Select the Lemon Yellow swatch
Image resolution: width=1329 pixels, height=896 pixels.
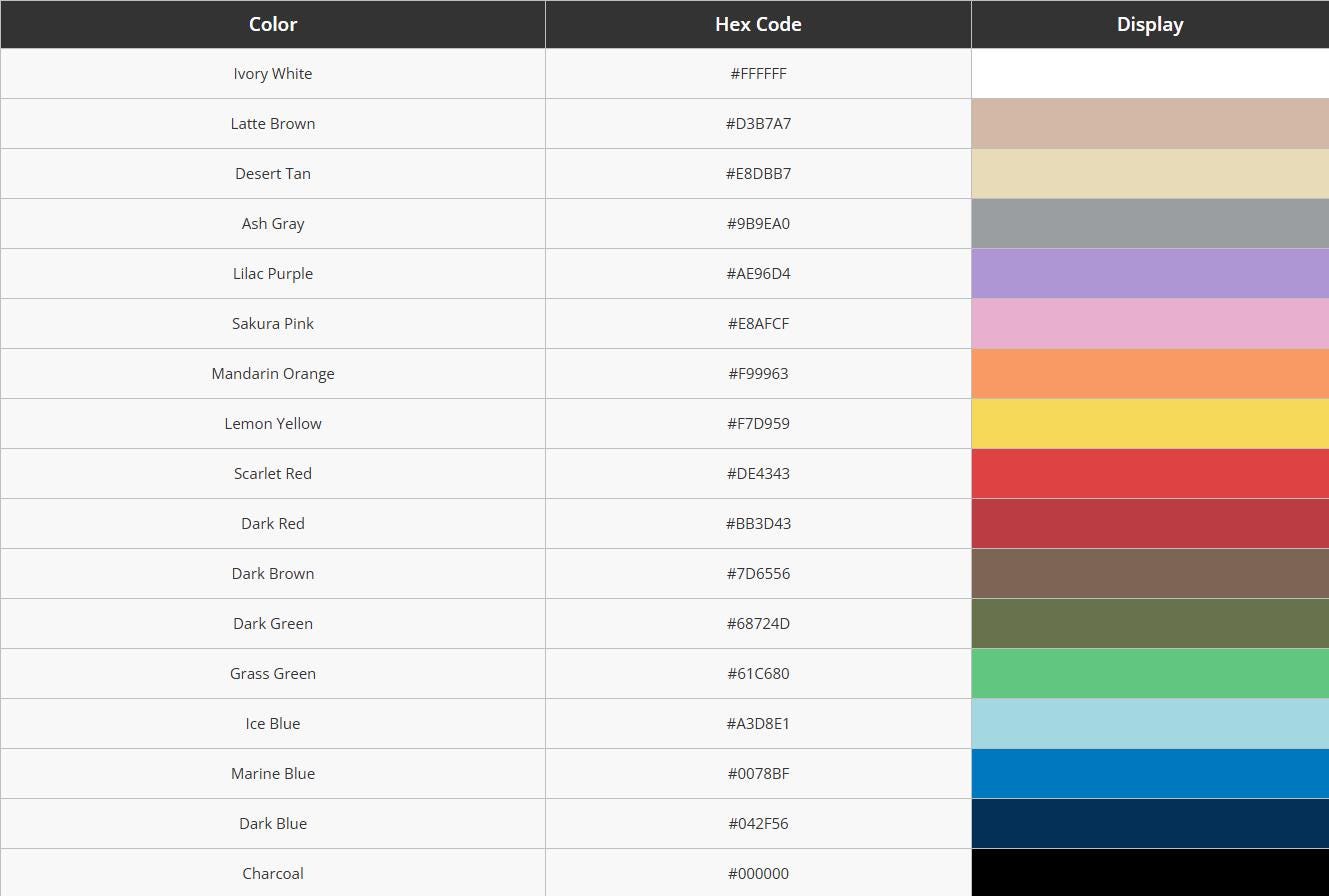pos(1149,424)
